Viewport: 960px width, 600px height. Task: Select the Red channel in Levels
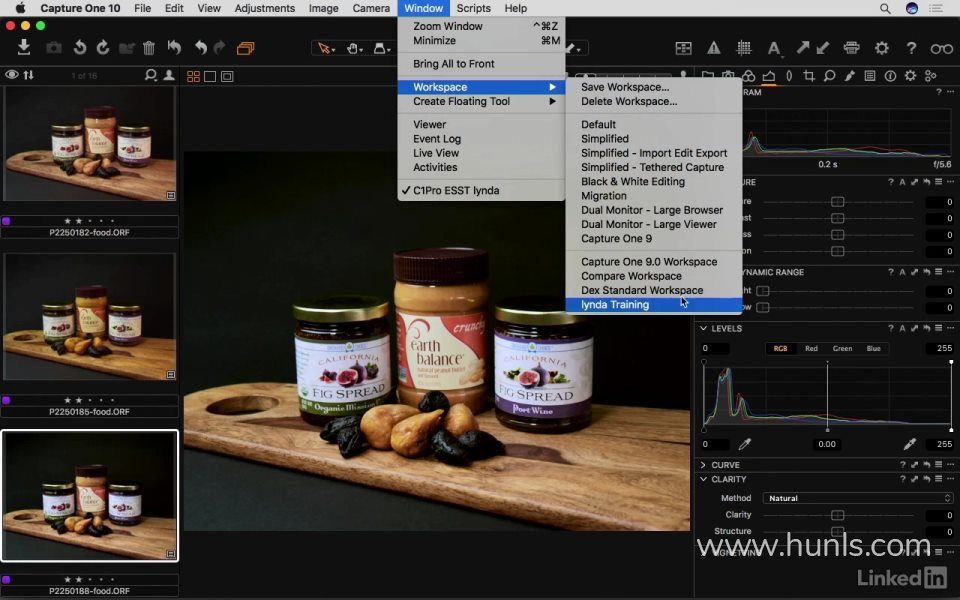[811, 349]
